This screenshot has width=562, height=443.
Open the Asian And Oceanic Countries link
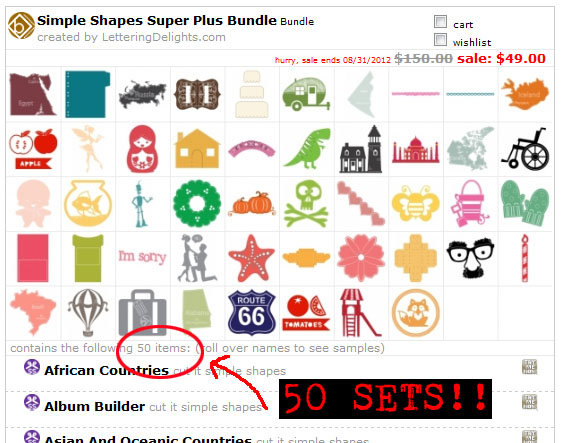148,439
